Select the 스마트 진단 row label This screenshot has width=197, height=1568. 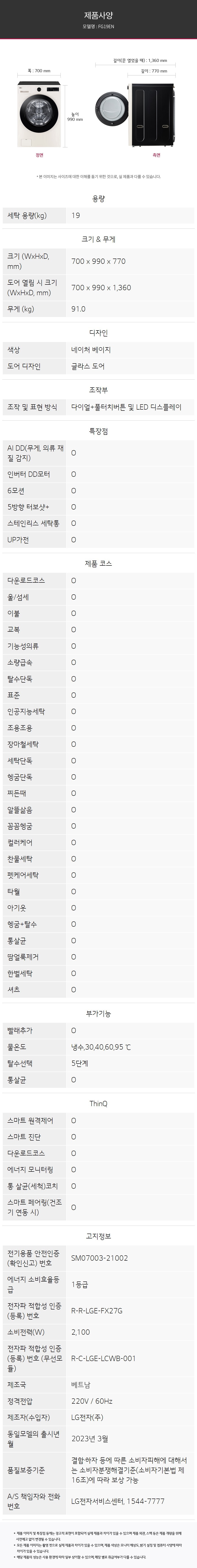click(x=24, y=1137)
